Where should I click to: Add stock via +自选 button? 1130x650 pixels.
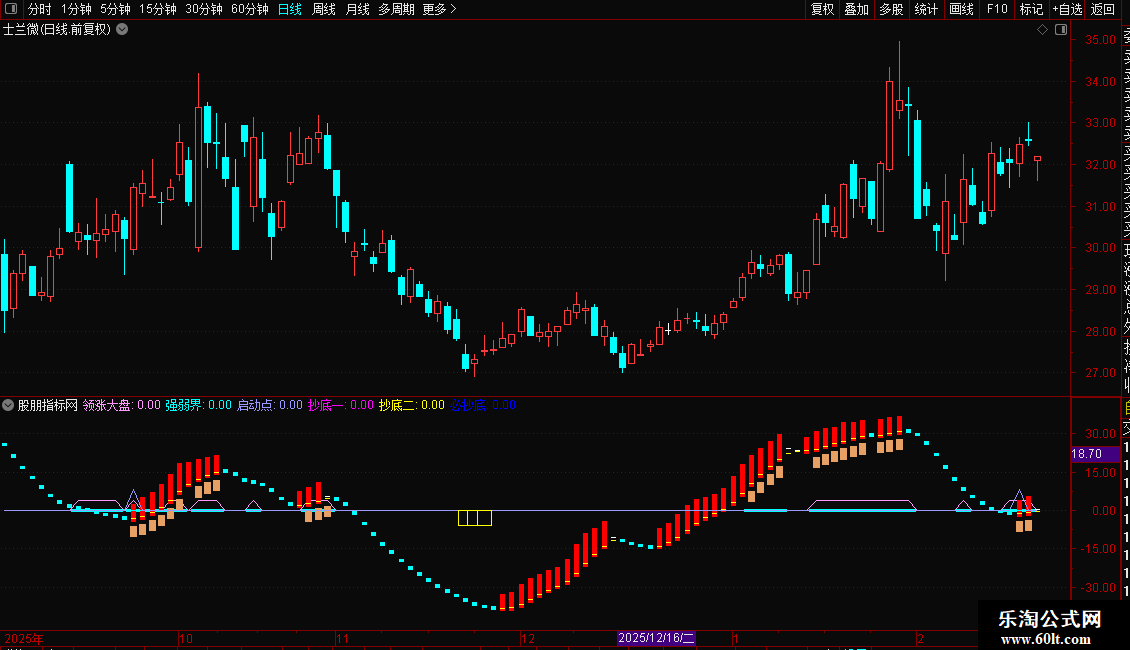[x=1067, y=9]
